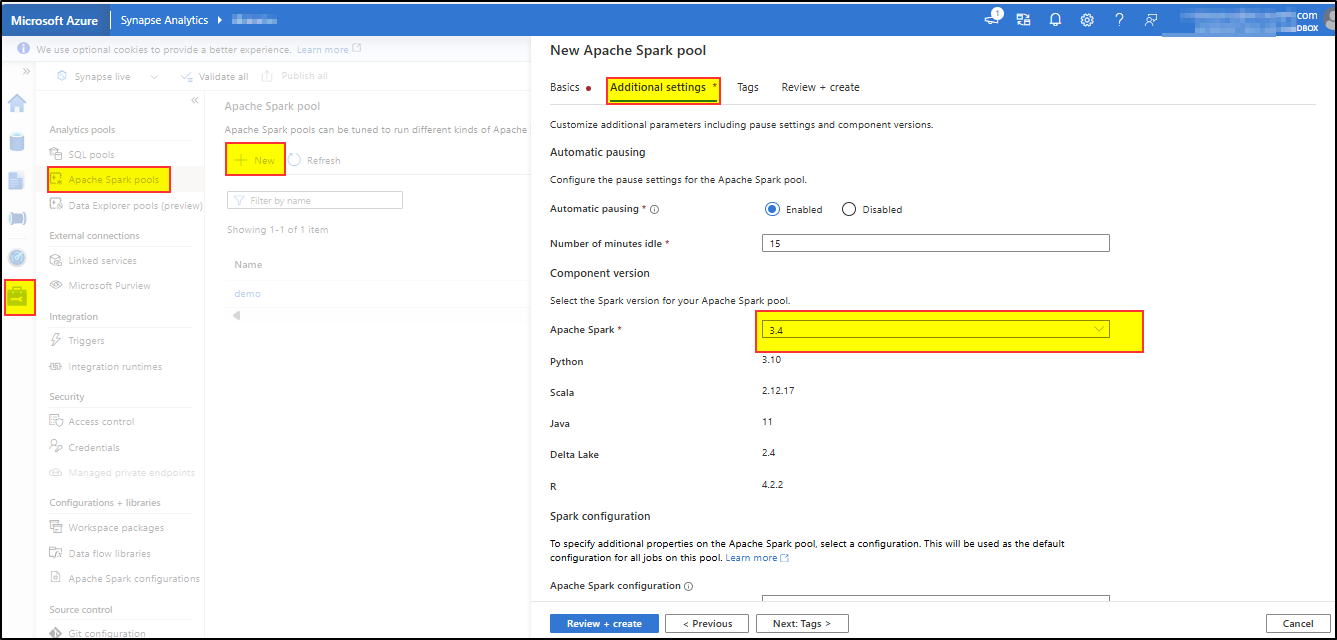
Task: Edit the Number of minutes idle field
Action: coord(936,243)
